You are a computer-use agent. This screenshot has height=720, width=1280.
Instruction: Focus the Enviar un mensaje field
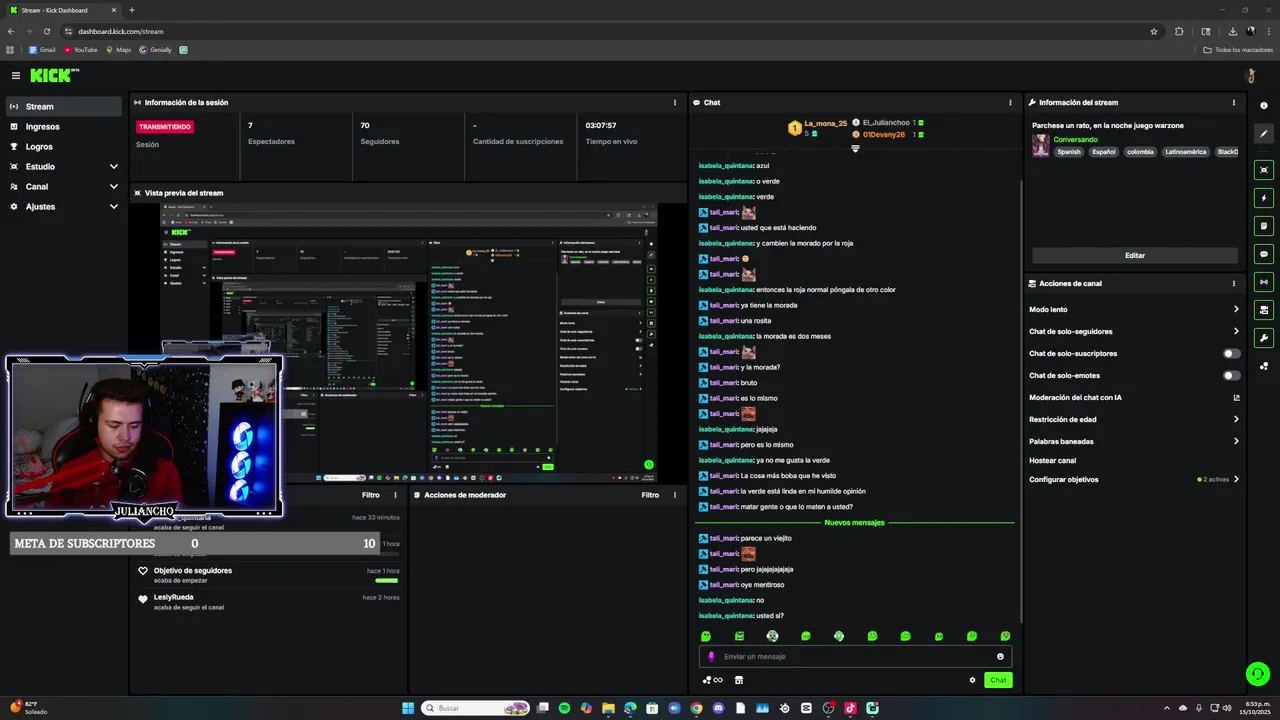855,657
